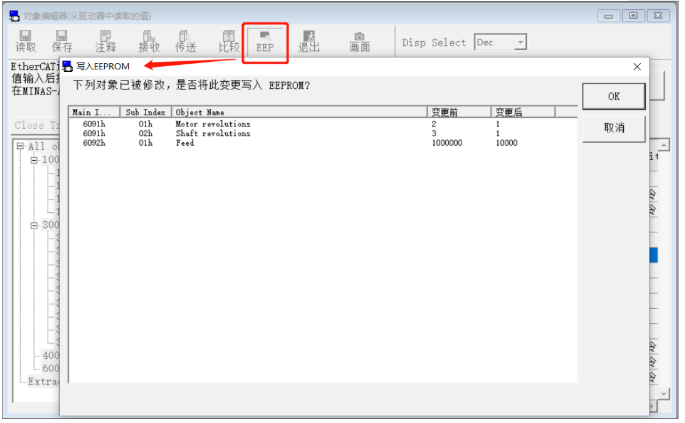This screenshot has height=423, width=685.
Task: Click the 10000 changed value cell
Action: point(506,143)
